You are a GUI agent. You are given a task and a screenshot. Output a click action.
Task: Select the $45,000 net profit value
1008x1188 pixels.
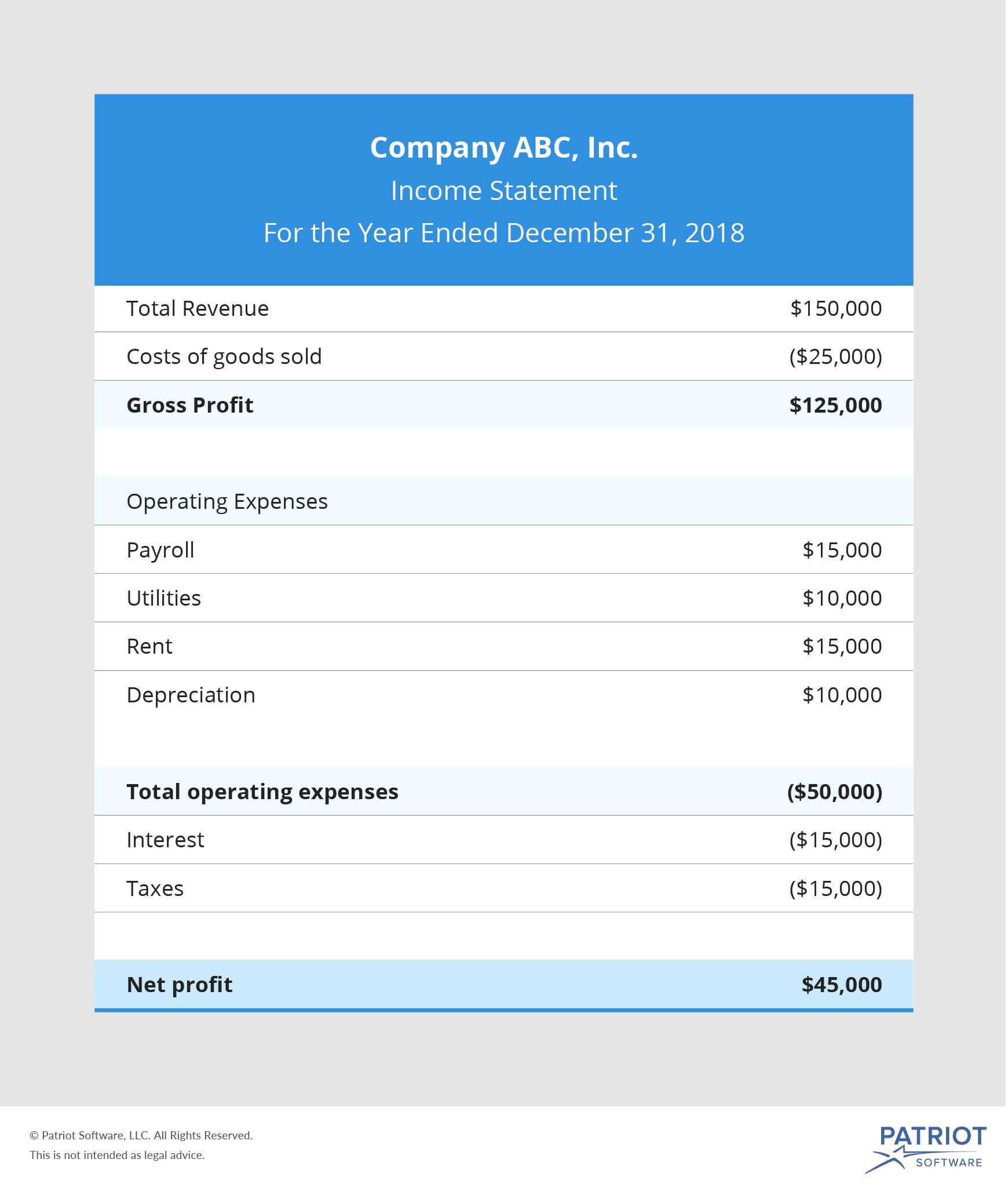point(841,985)
